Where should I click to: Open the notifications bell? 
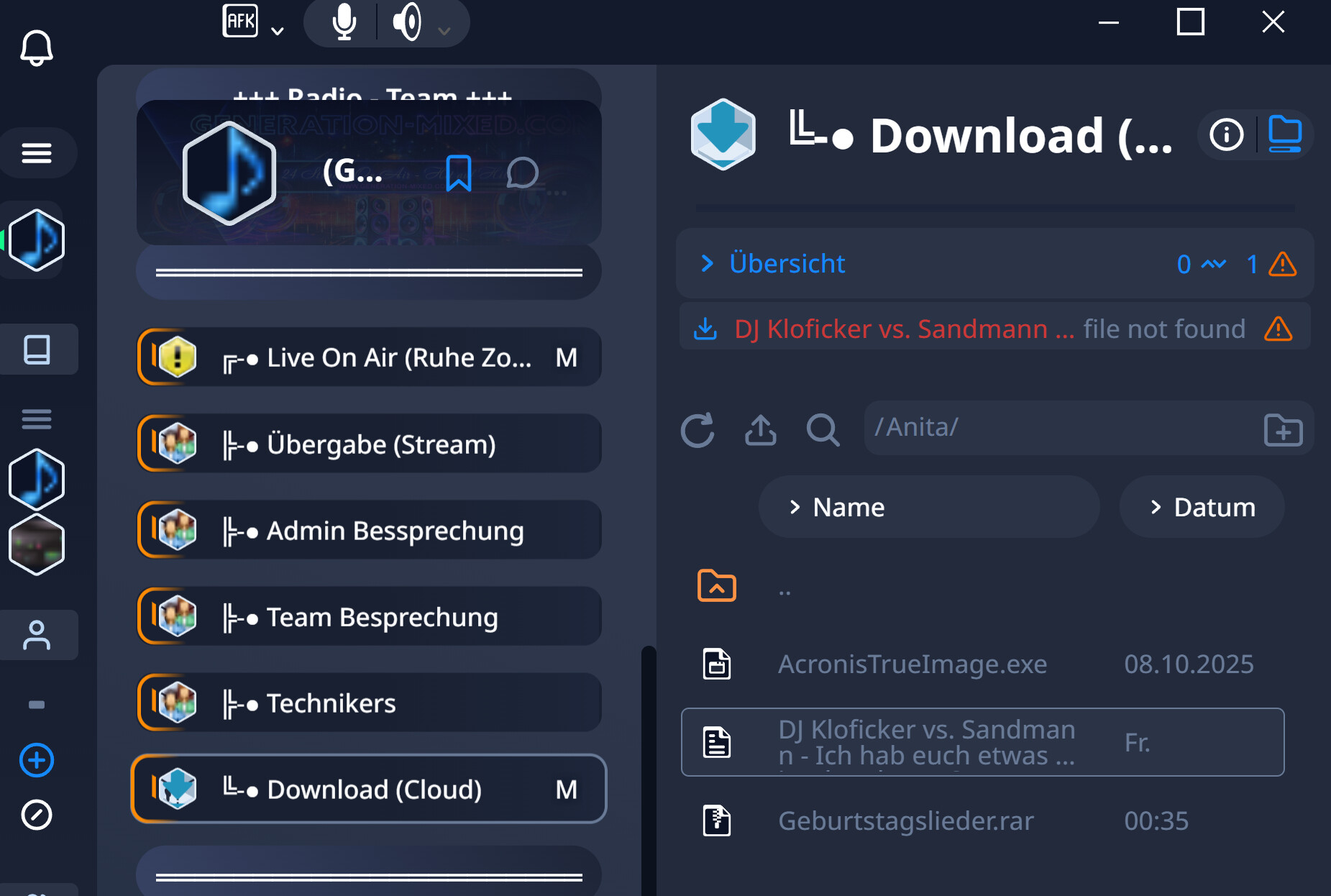[36, 48]
